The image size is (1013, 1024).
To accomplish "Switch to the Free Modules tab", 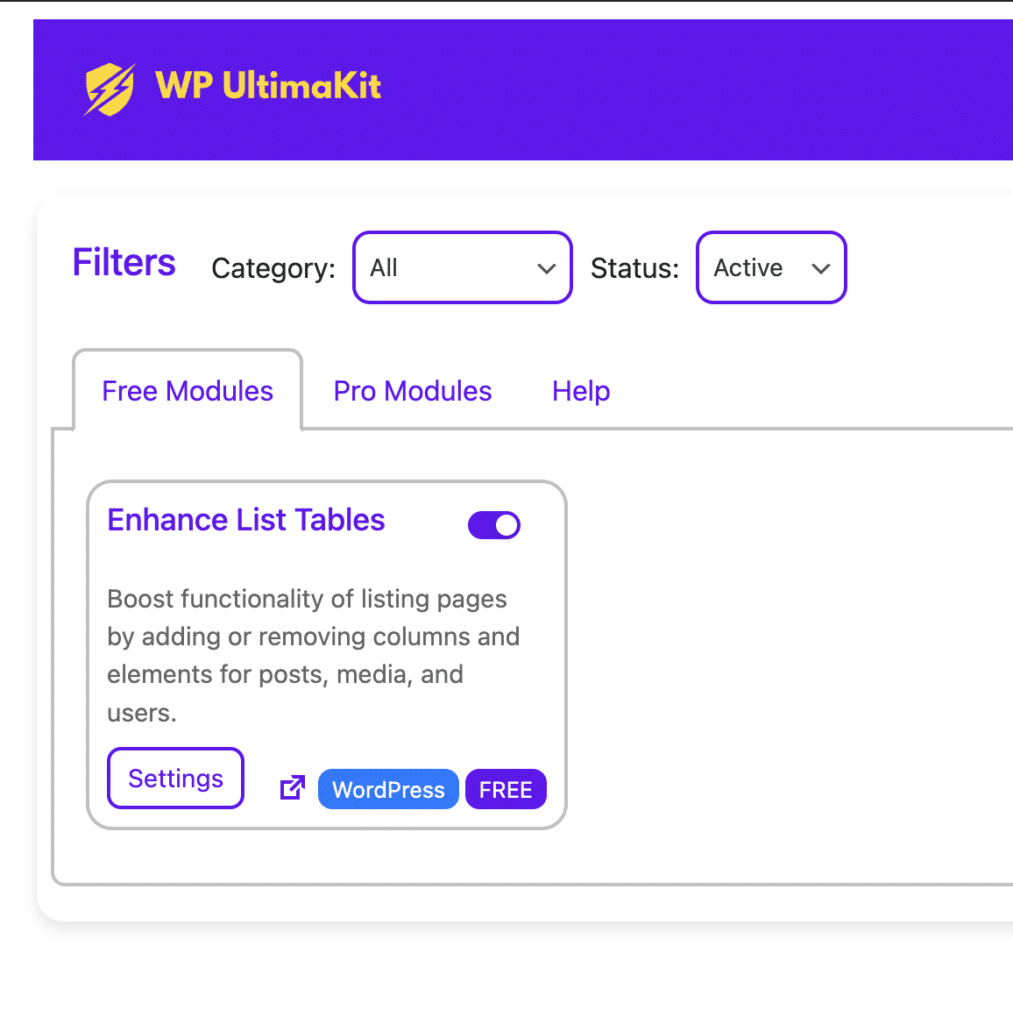I will 187,391.
